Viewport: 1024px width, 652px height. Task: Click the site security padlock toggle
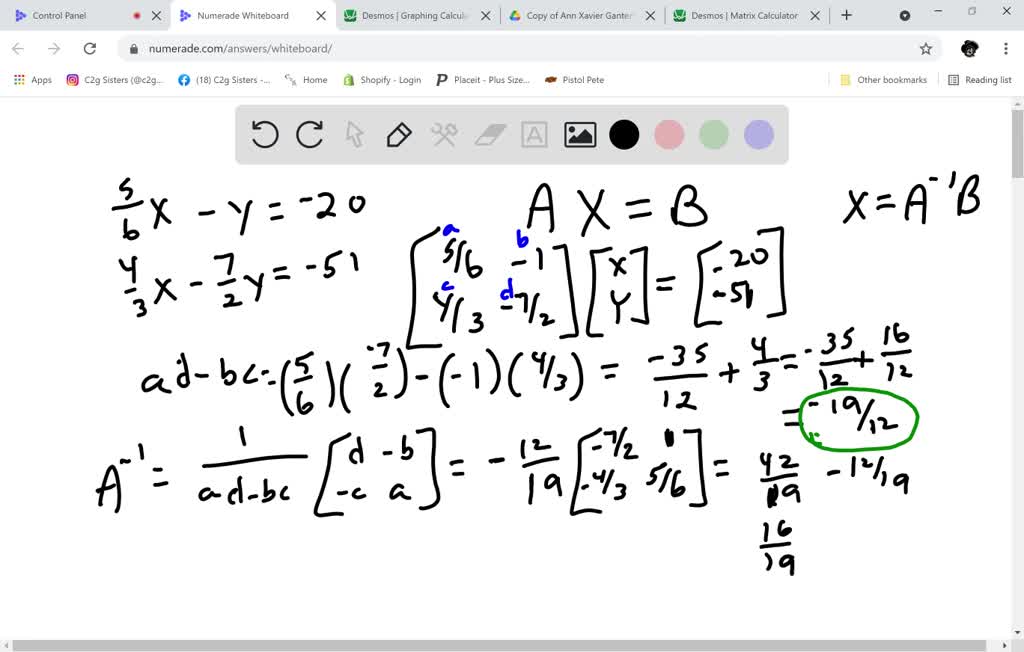[x=133, y=48]
